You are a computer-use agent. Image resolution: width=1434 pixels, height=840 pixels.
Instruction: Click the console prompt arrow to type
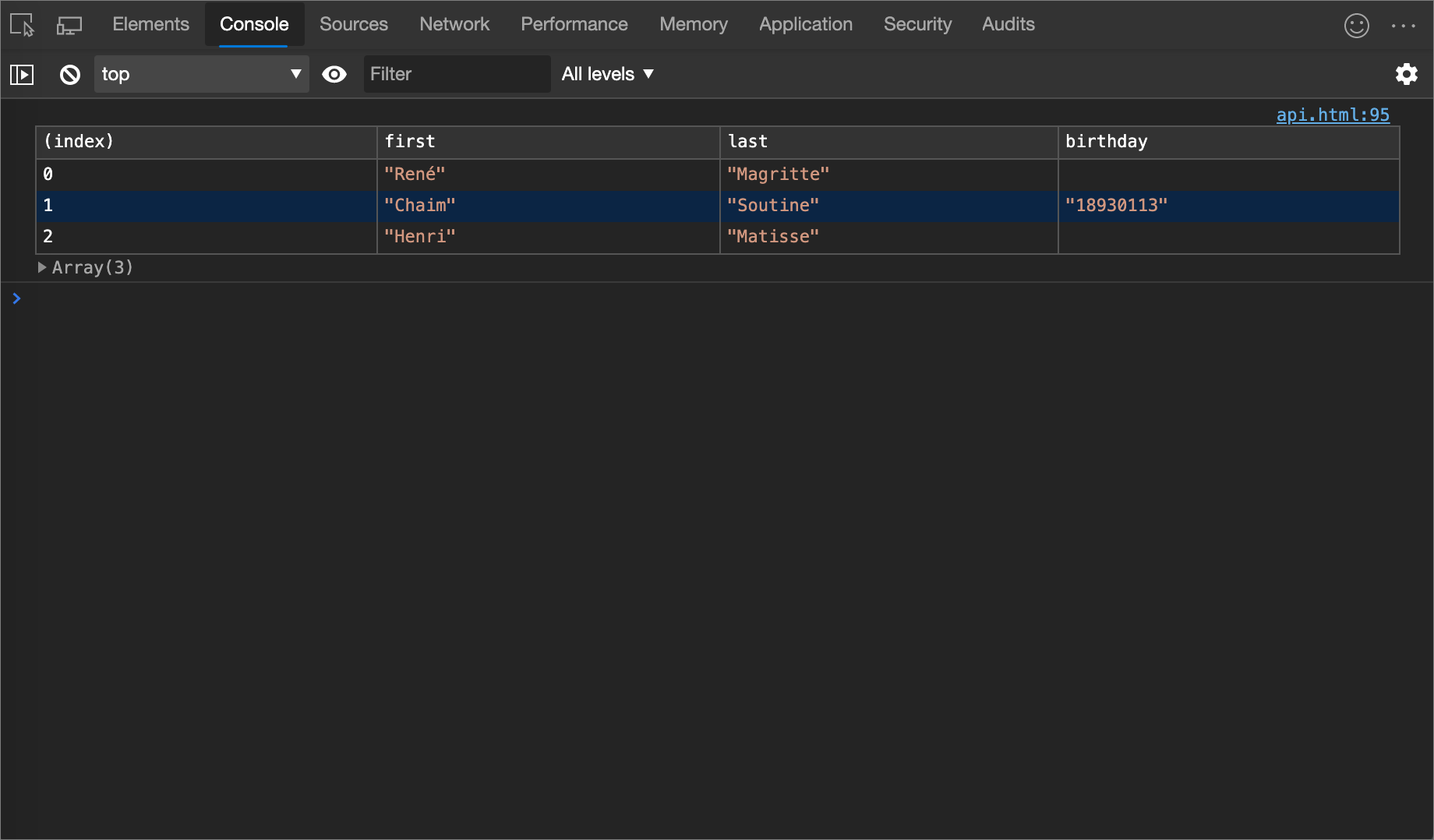[x=17, y=298]
